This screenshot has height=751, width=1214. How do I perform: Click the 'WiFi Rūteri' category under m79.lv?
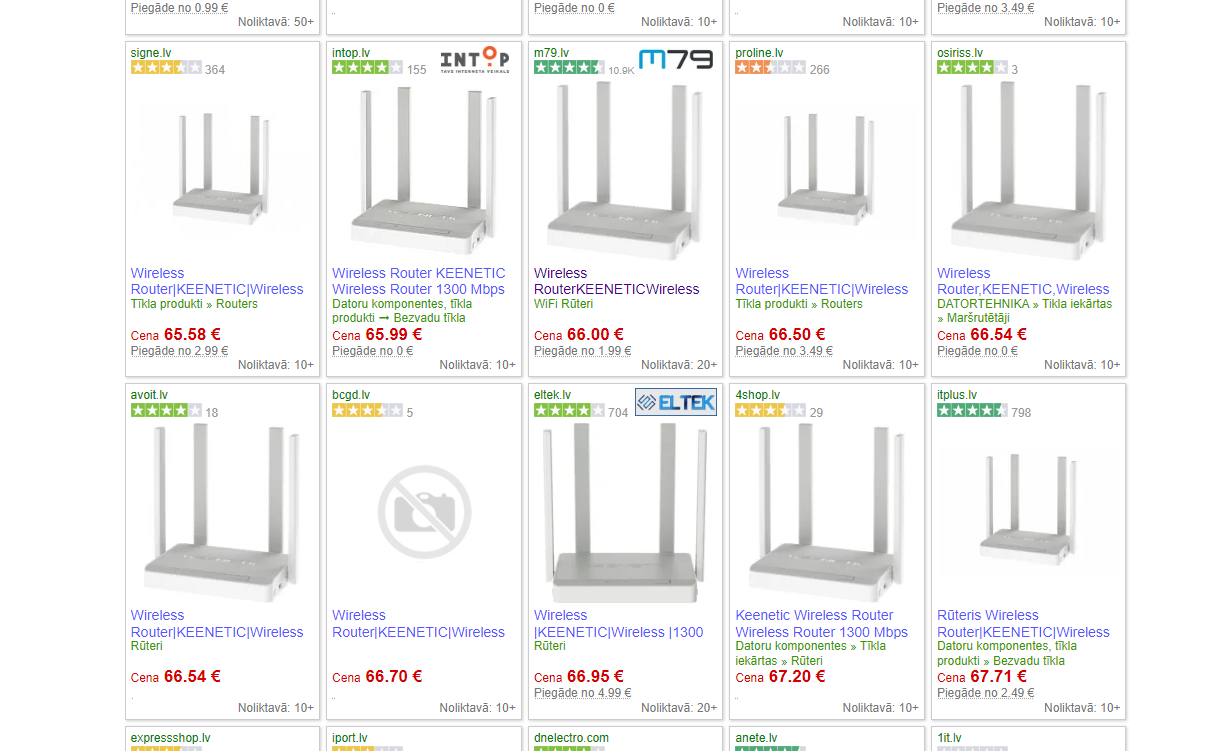tap(563, 304)
